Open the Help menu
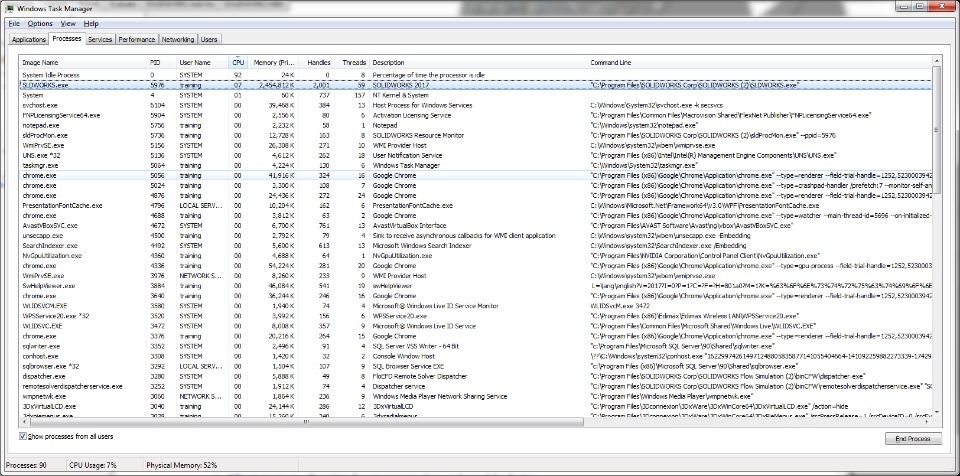The image size is (960, 476). [x=91, y=22]
